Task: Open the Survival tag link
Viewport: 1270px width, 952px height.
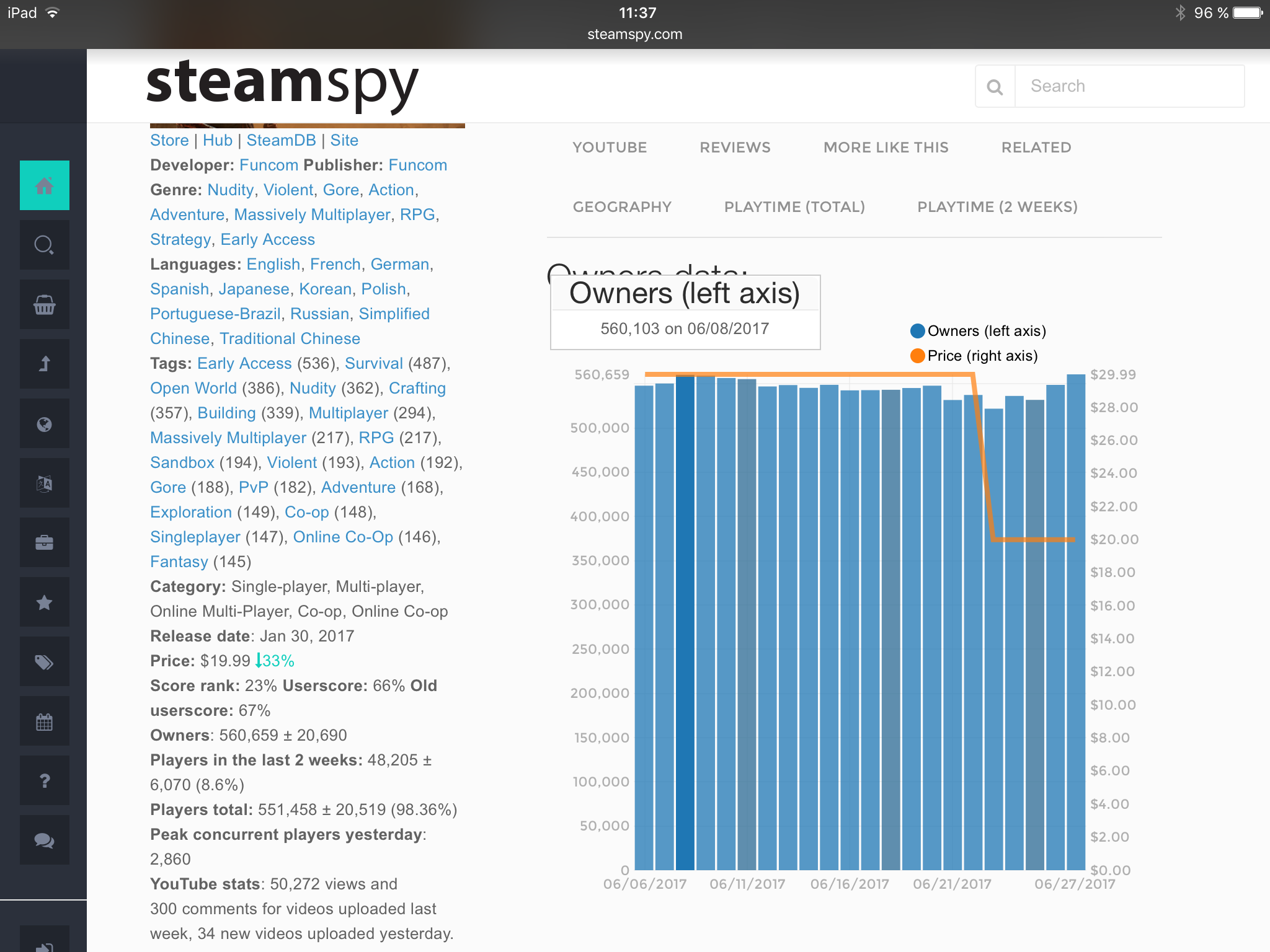Action: click(374, 363)
